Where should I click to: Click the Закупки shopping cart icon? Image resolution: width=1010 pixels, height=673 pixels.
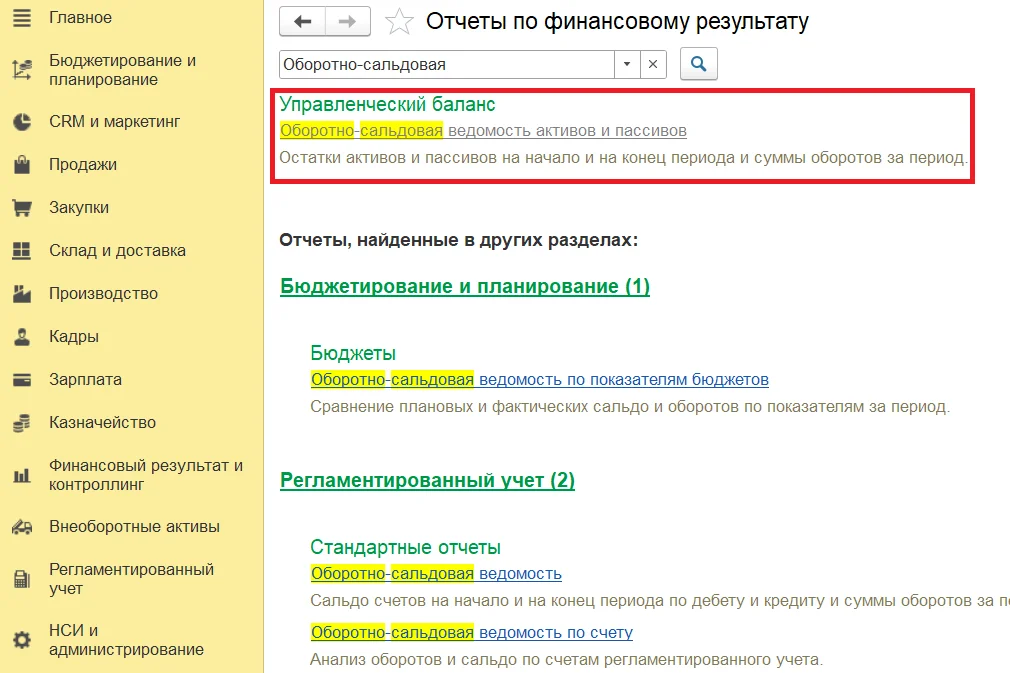[21, 208]
